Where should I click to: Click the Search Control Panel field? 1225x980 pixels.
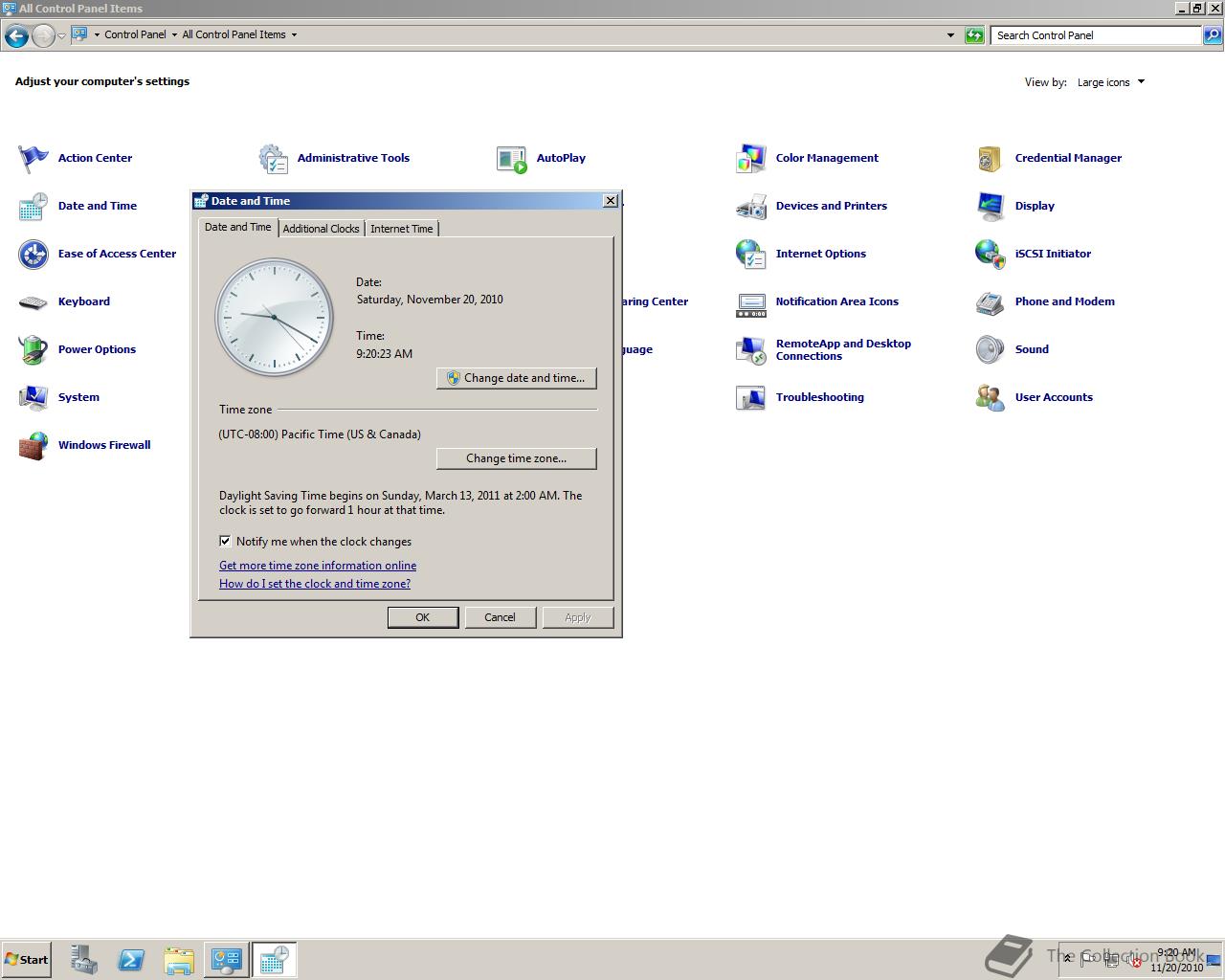1096,35
